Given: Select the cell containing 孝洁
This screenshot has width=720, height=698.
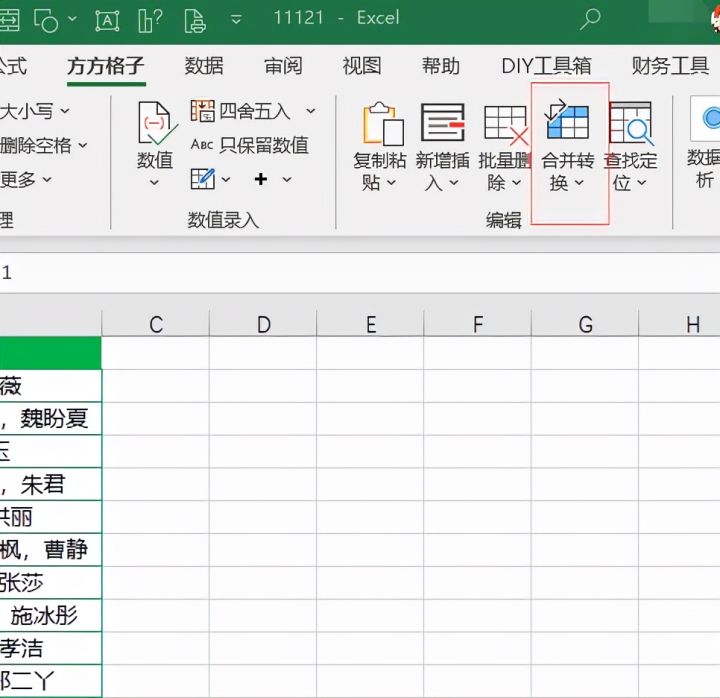Looking at the screenshot, I should [51, 648].
